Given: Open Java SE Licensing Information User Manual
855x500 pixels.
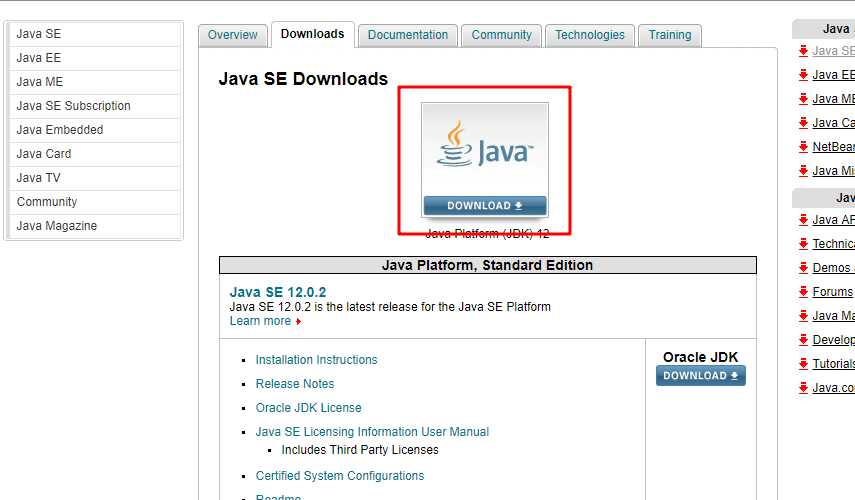Looking at the screenshot, I should point(372,432).
